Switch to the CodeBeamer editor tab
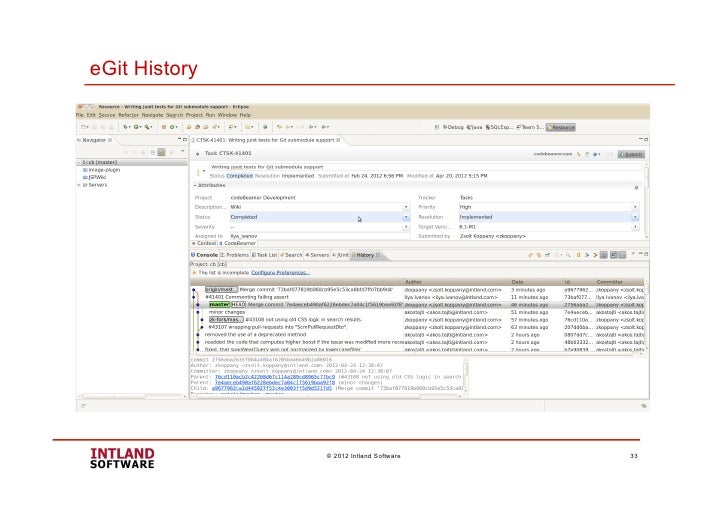 238,243
